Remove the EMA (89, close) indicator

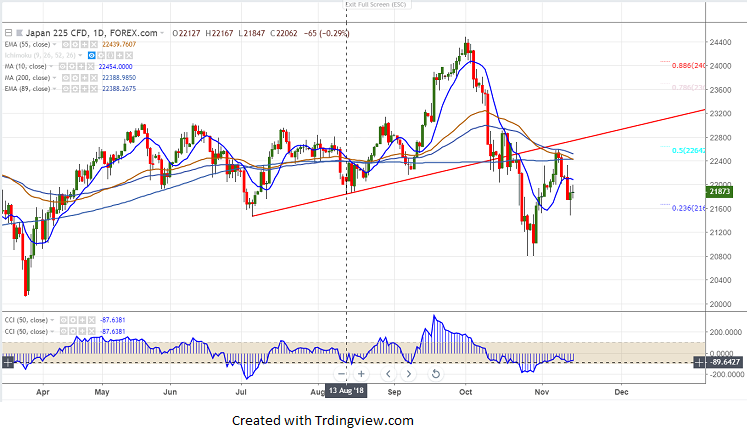pyautogui.click(x=94, y=89)
